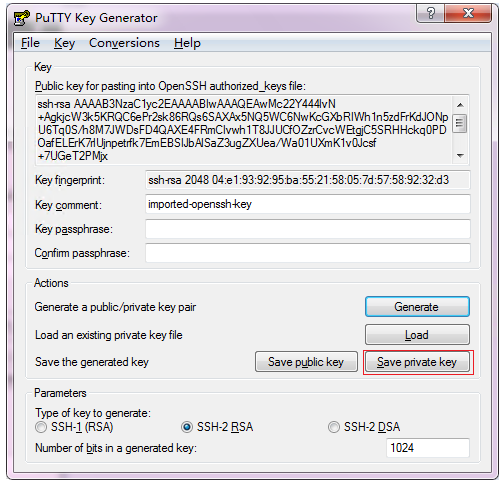Click the number of bits field
This screenshot has width=500, height=480.
pyautogui.click(x=428, y=448)
